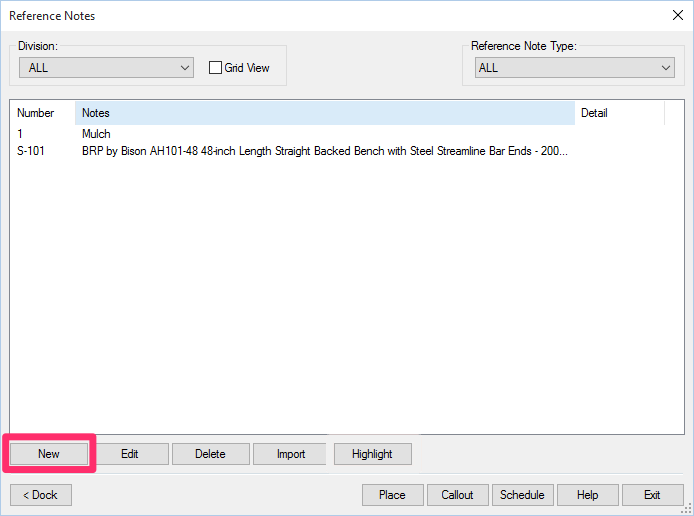
Task: Dock the dialog with < Dock
Action: pyautogui.click(x=41, y=495)
